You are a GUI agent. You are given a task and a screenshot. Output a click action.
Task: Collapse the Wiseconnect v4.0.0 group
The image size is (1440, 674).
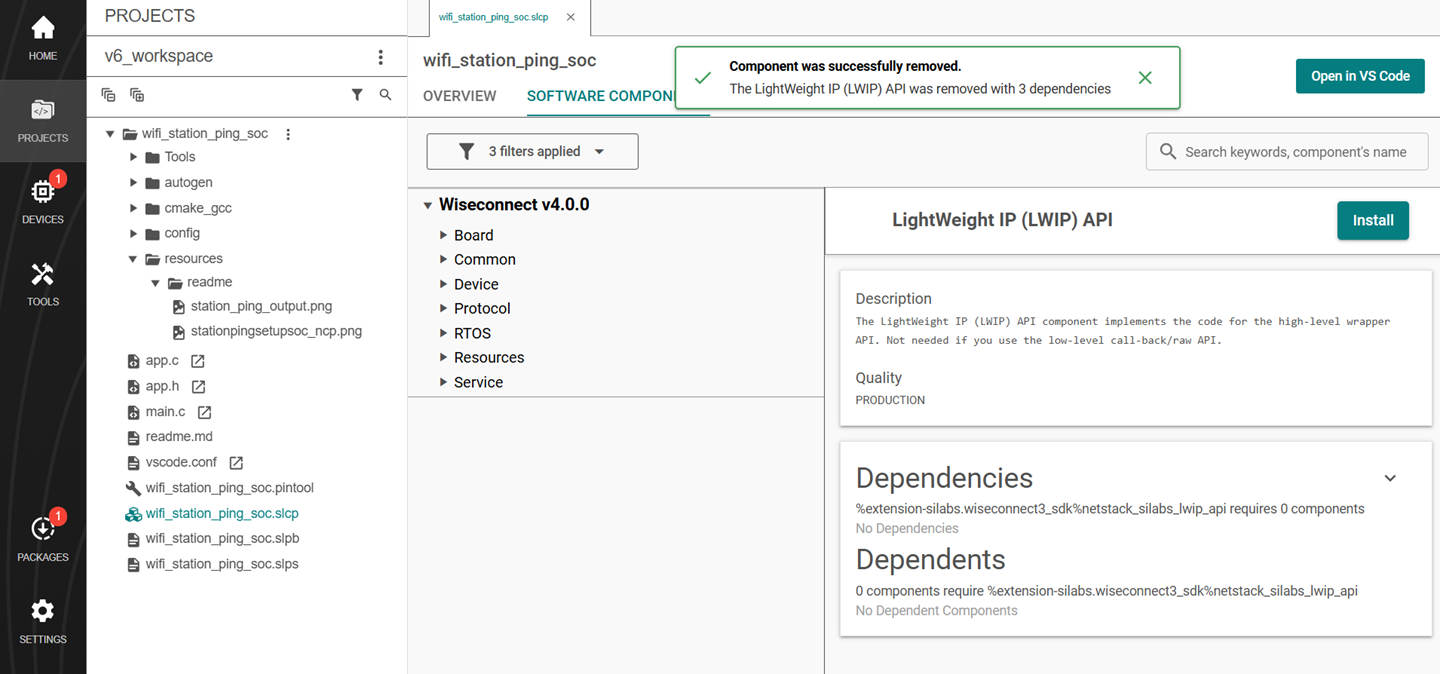428,204
